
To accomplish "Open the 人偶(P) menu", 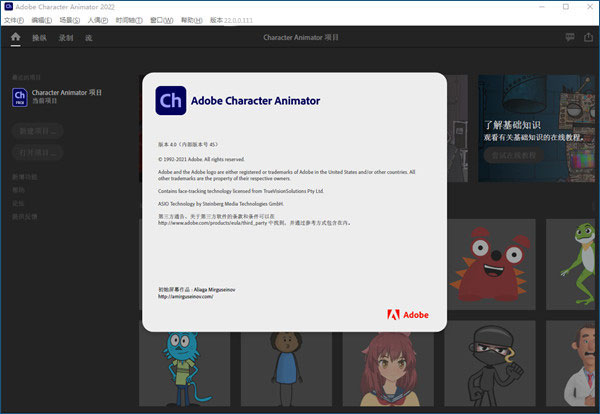I will pyautogui.click(x=98, y=19).
